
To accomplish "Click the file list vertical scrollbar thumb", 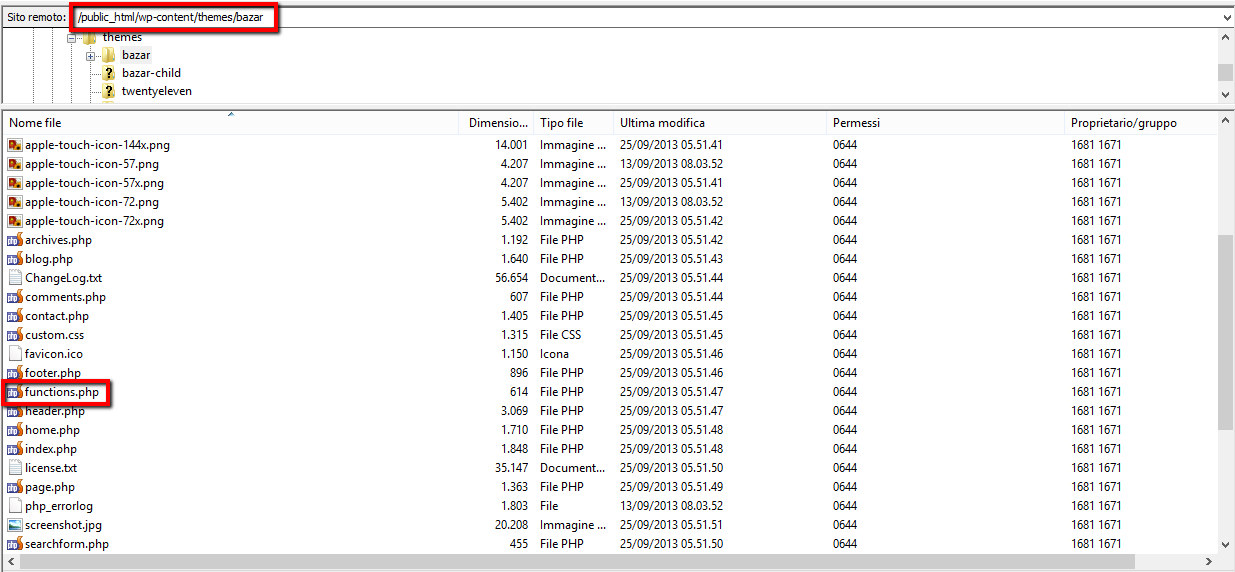I will 1226,333.
